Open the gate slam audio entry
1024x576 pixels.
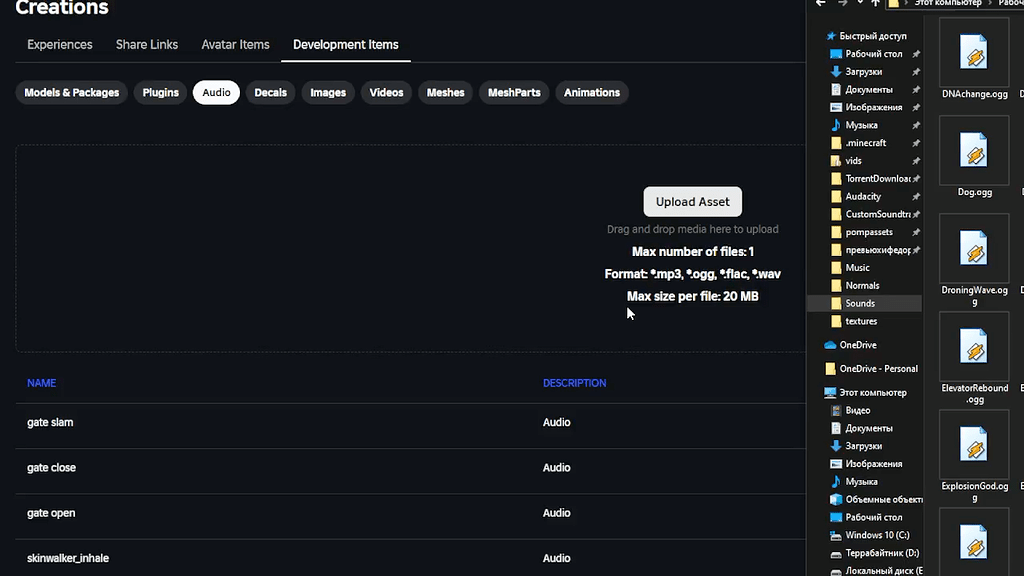click(50, 422)
